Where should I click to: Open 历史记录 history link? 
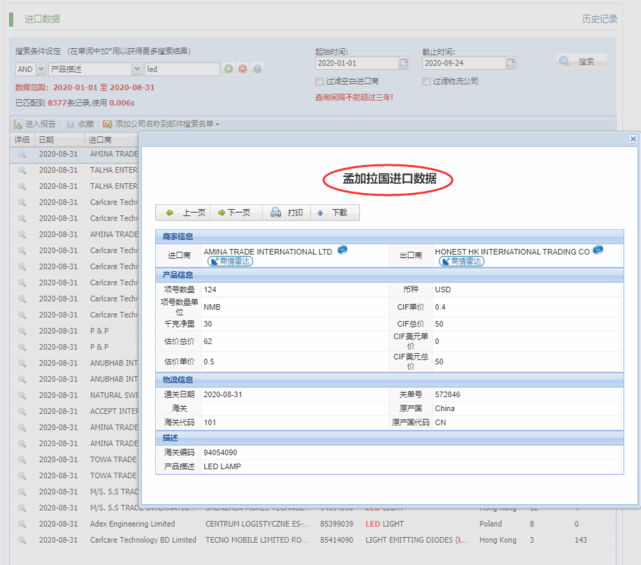pos(599,18)
